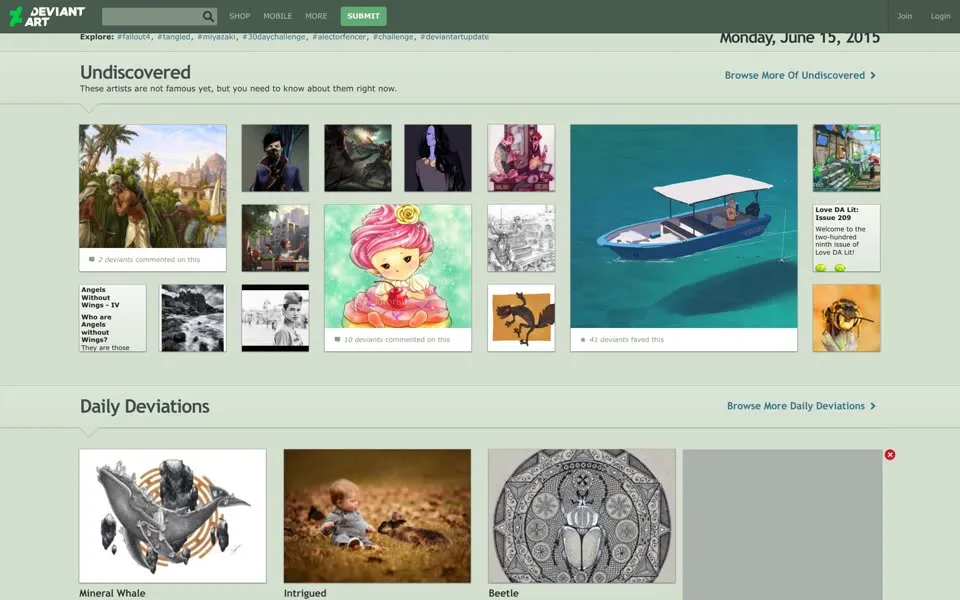The width and height of the screenshot is (960, 600).
Task: Open the #alectorfencer explore tag
Action: tap(339, 37)
